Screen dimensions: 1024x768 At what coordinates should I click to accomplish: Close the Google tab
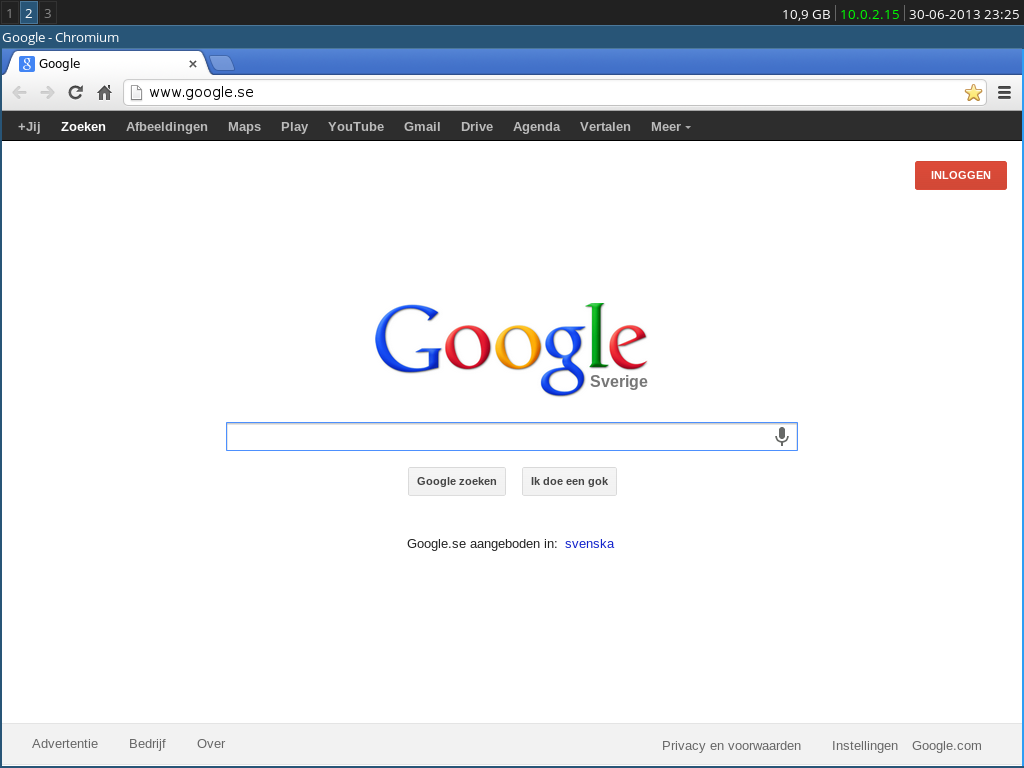[193, 64]
